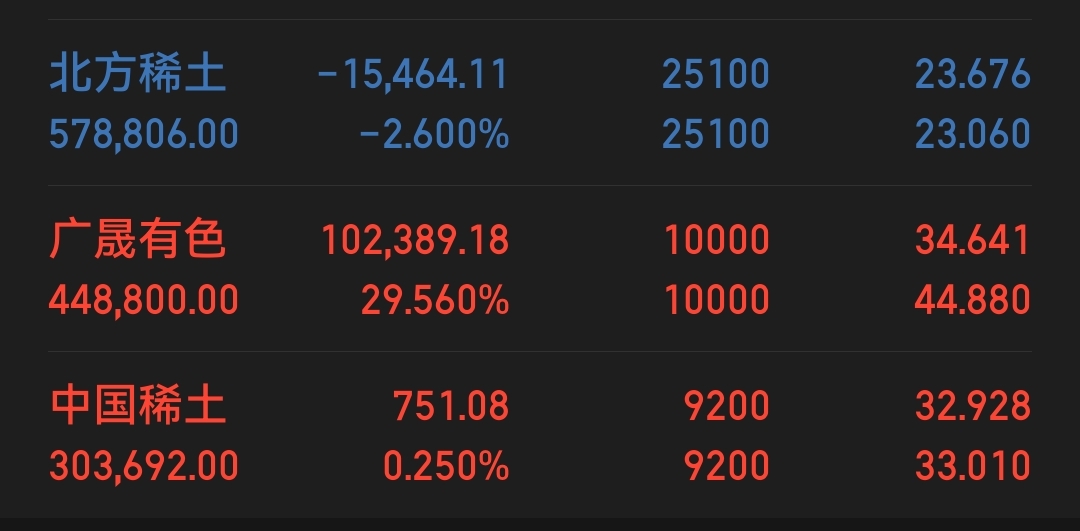This screenshot has width=1080, height=531.
Task: Click 广晟有色 current price 44.880
Action: click(x=973, y=300)
